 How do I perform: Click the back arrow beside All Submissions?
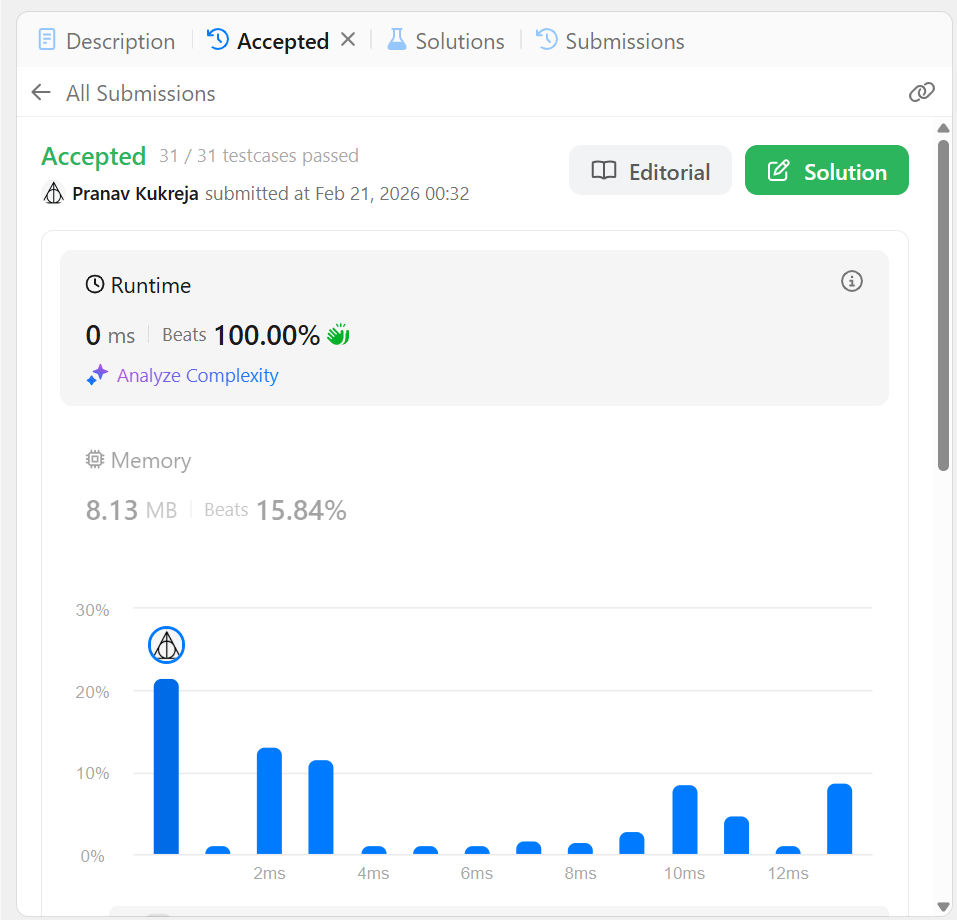(x=41, y=92)
